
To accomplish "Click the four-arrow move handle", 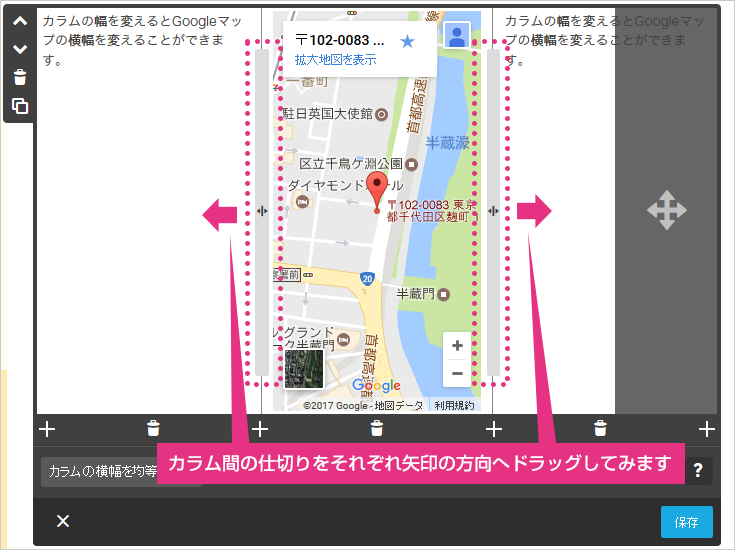I will pyautogui.click(x=667, y=210).
